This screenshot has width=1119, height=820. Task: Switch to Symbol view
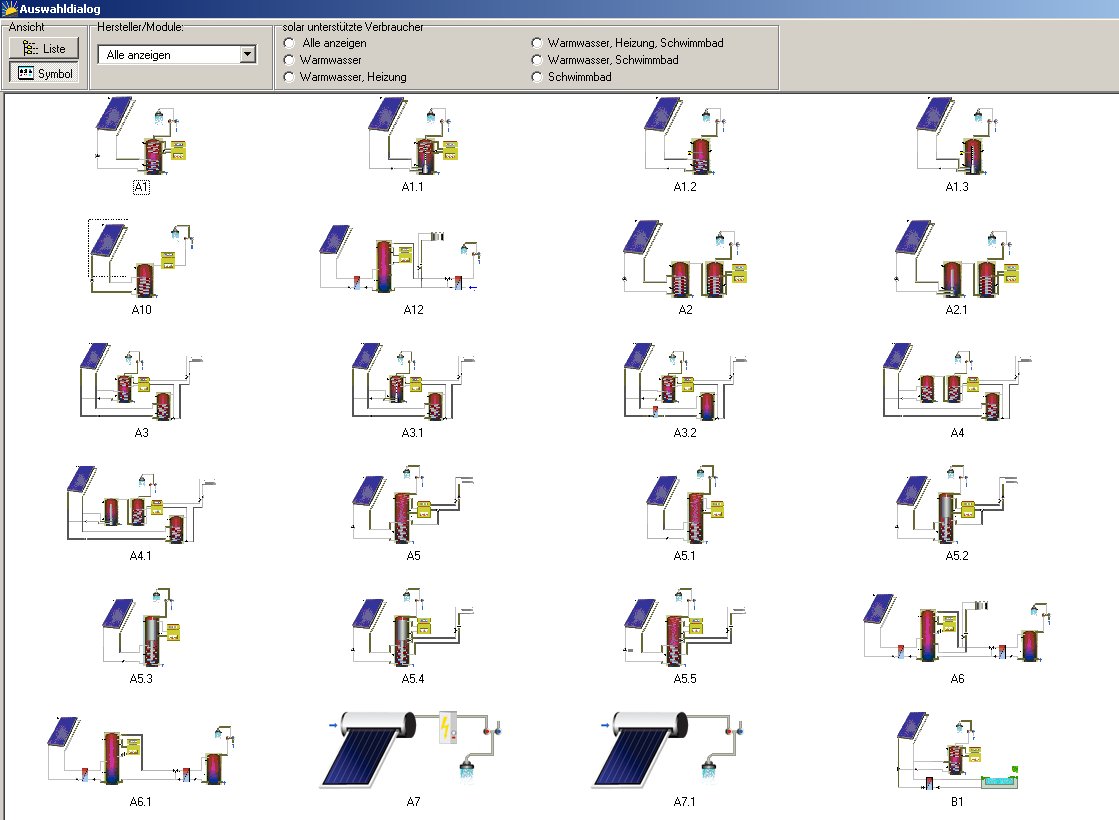(45, 73)
